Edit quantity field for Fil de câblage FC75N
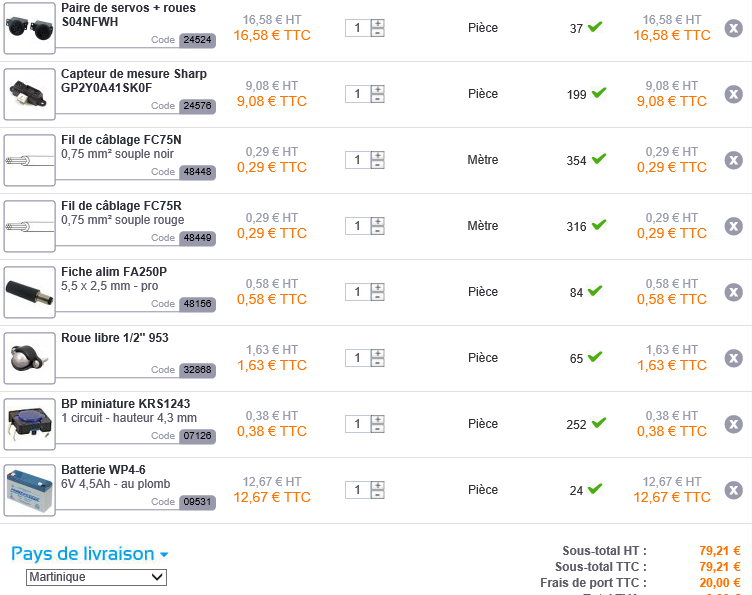752x595 pixels. (x=357, y=160)
